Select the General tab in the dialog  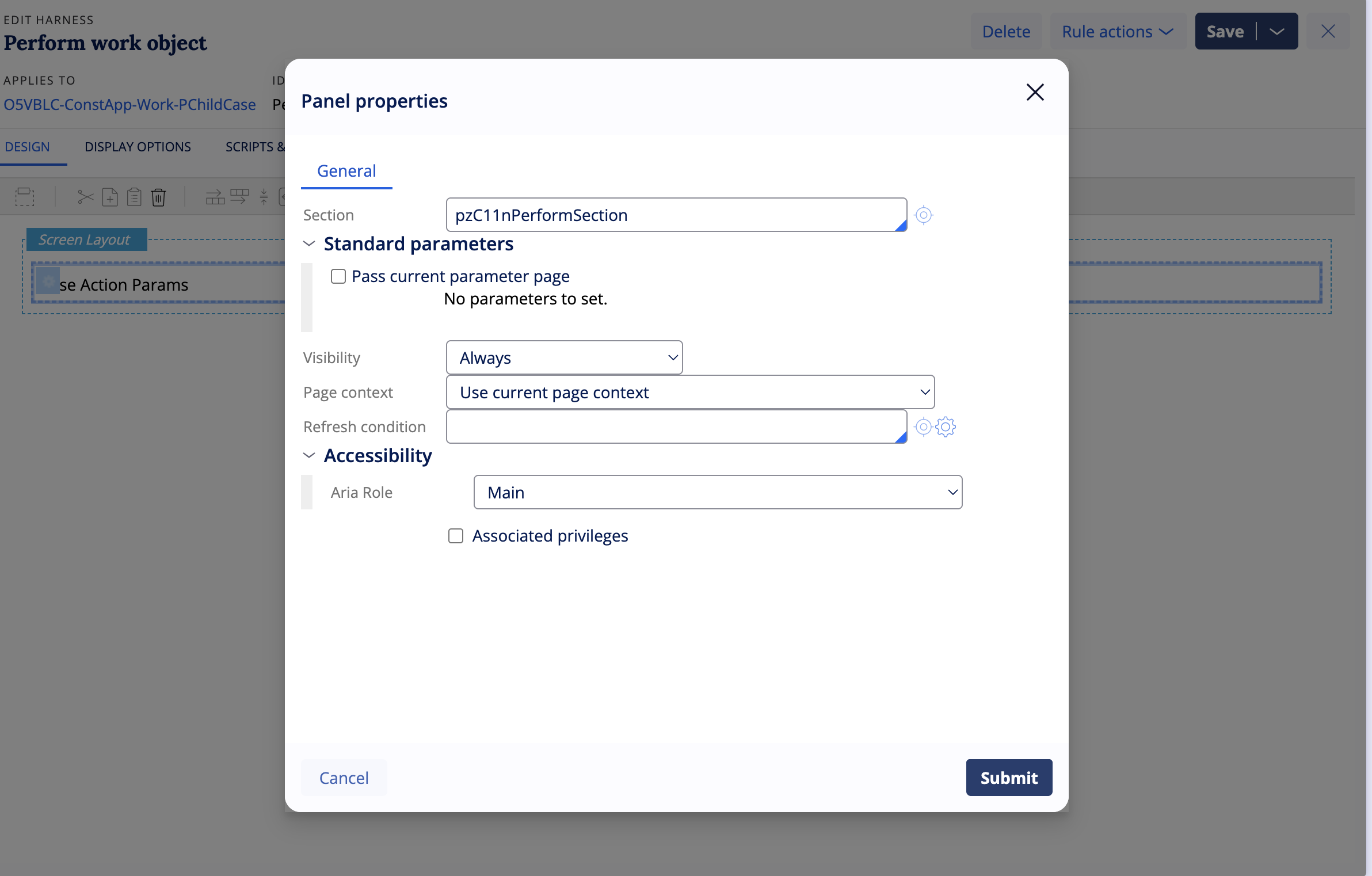tap(346, 171)
